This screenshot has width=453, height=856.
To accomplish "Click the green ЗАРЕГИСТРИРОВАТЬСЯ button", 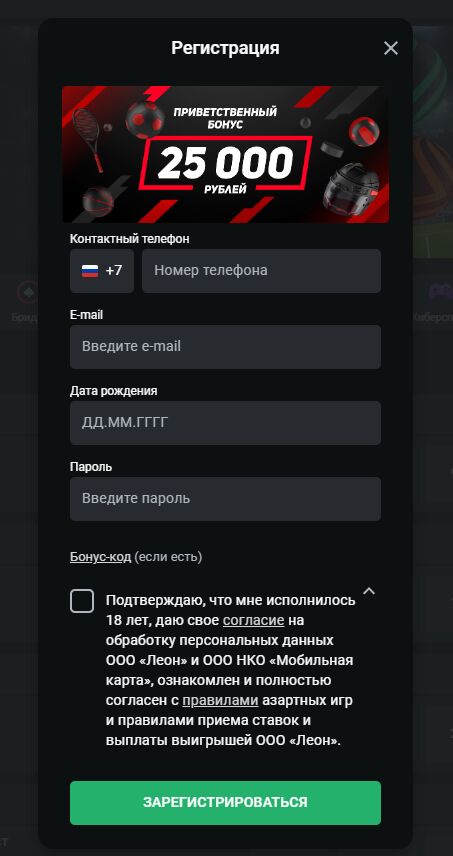I will click(x=225, y=802).
